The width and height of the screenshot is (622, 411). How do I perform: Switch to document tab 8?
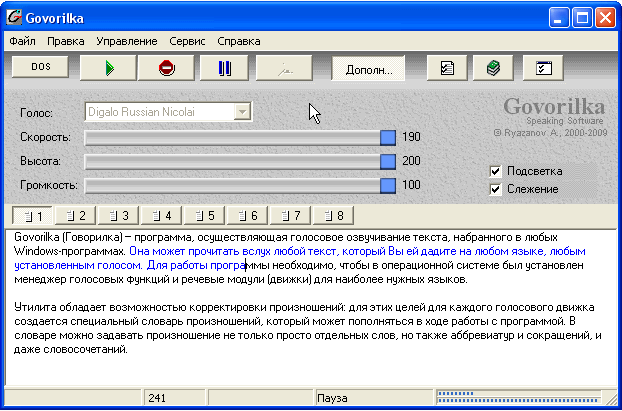coord(333,216)
